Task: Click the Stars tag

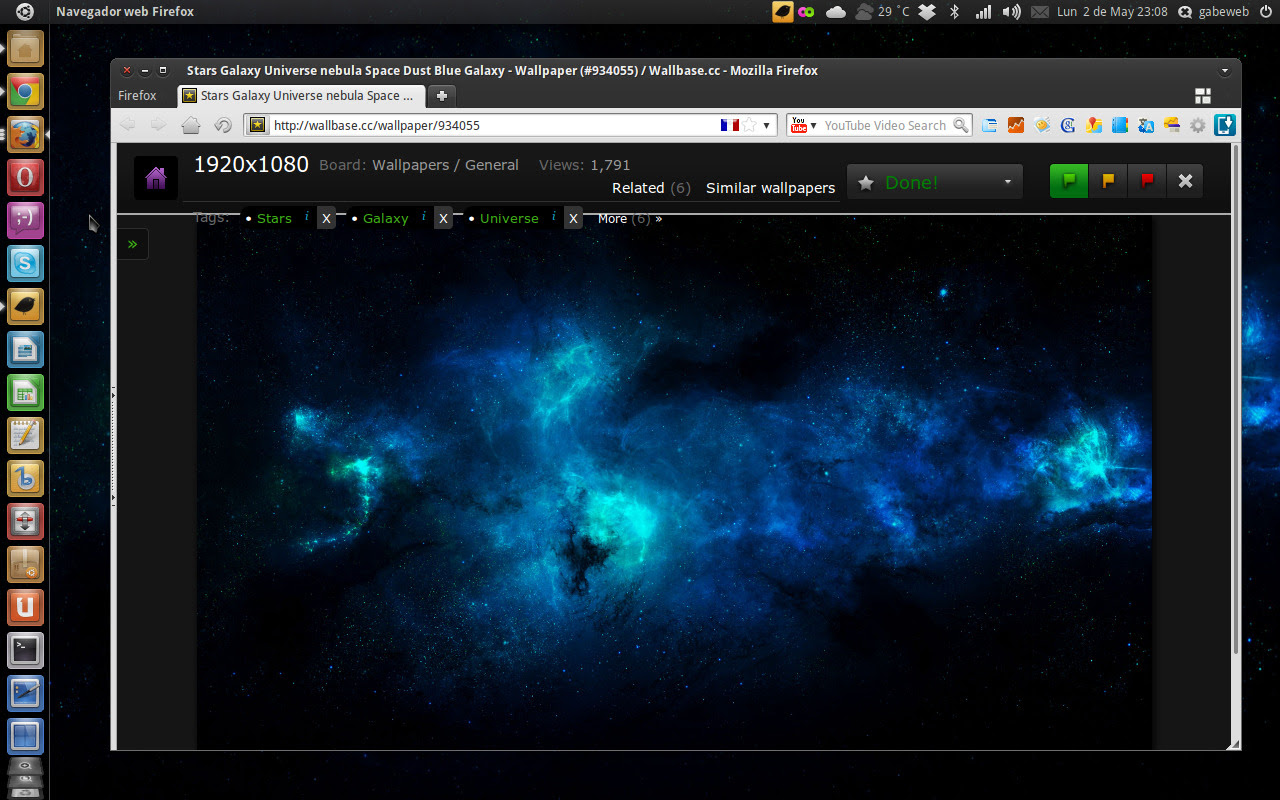Action: point(274,218)
